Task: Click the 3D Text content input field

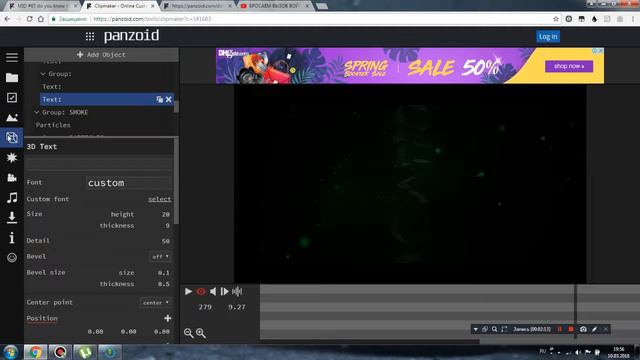Action: (99, 164)
